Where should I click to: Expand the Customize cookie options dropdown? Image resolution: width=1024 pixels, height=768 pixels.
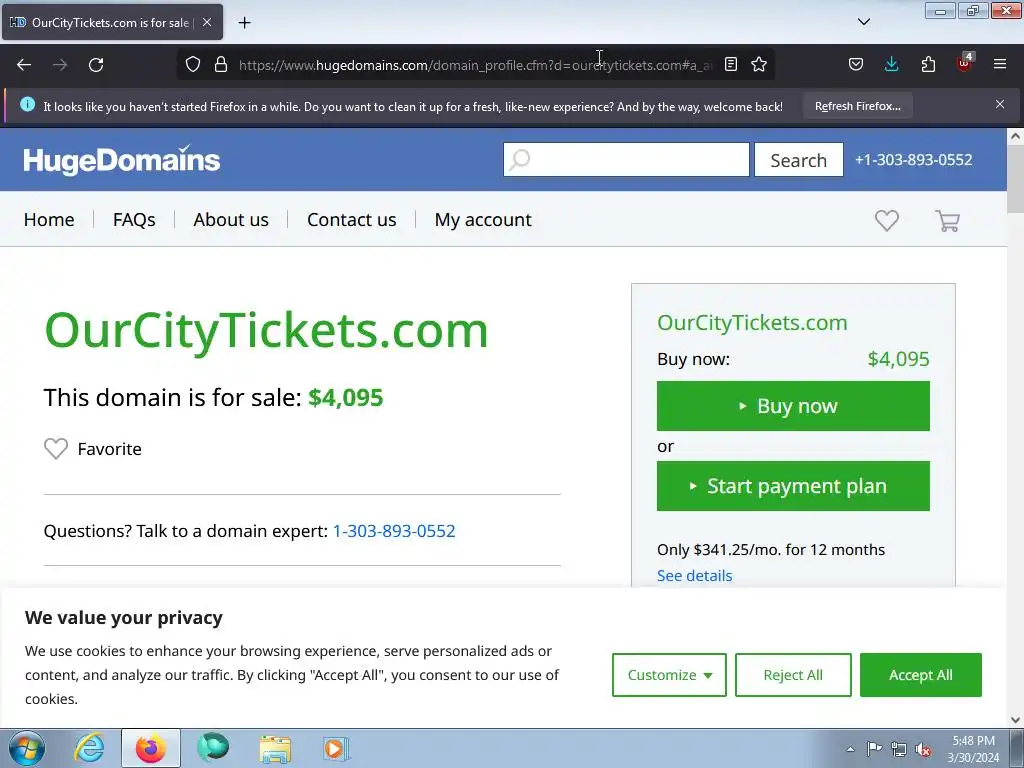pos(669,675)
